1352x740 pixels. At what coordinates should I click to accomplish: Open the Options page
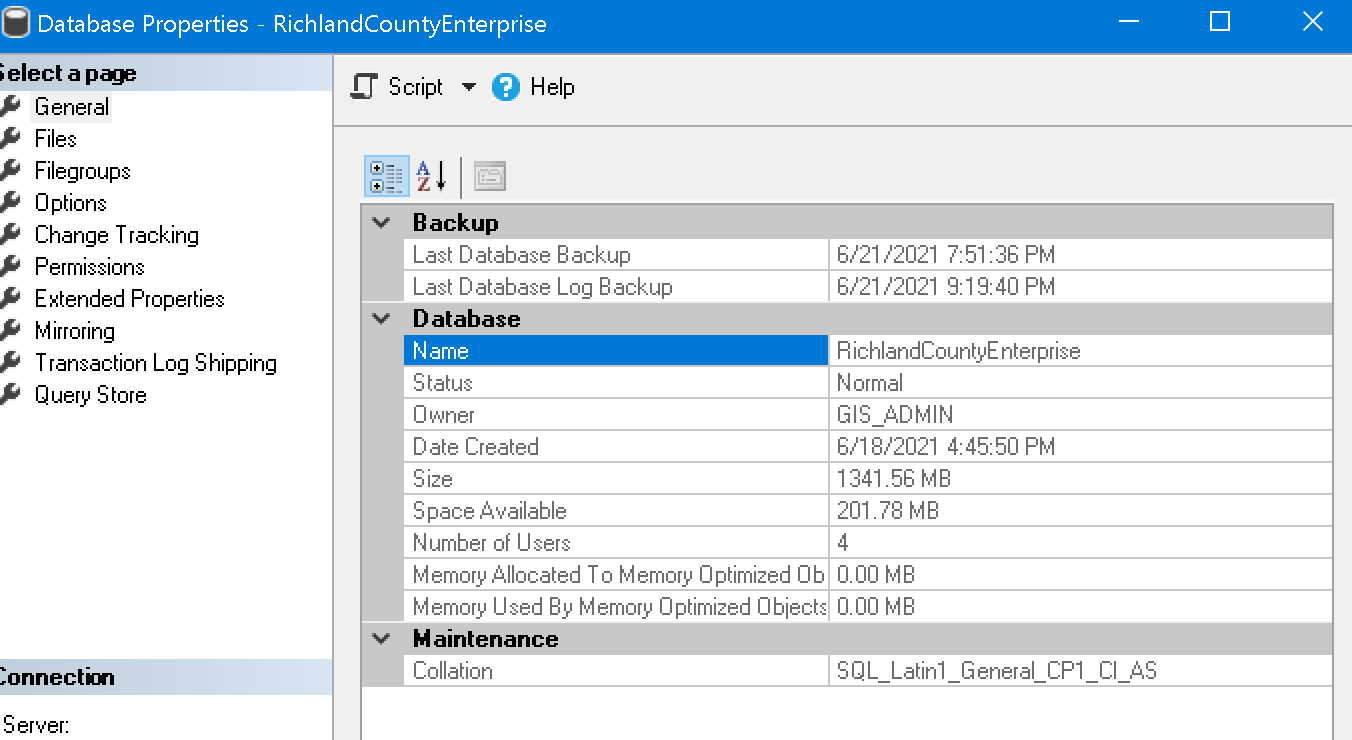pyautogui.click(x=70, y=203)
